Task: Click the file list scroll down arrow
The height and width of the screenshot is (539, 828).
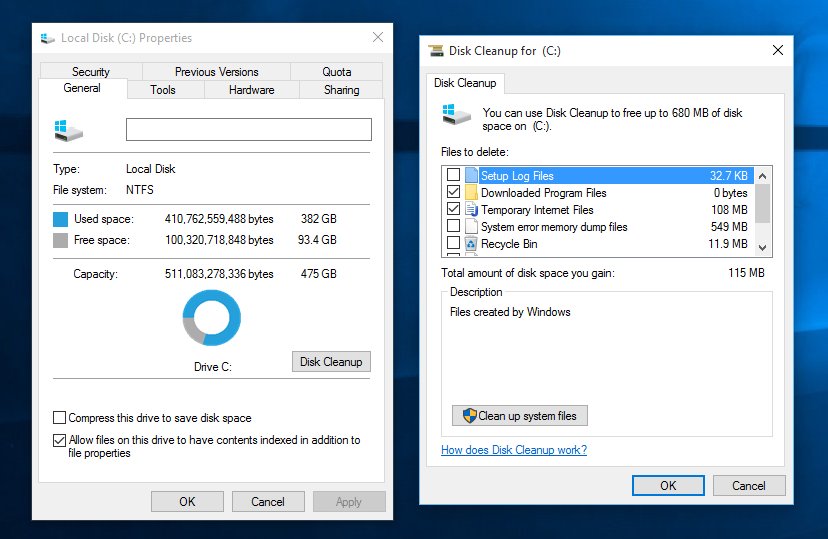Action: (763, 247)
